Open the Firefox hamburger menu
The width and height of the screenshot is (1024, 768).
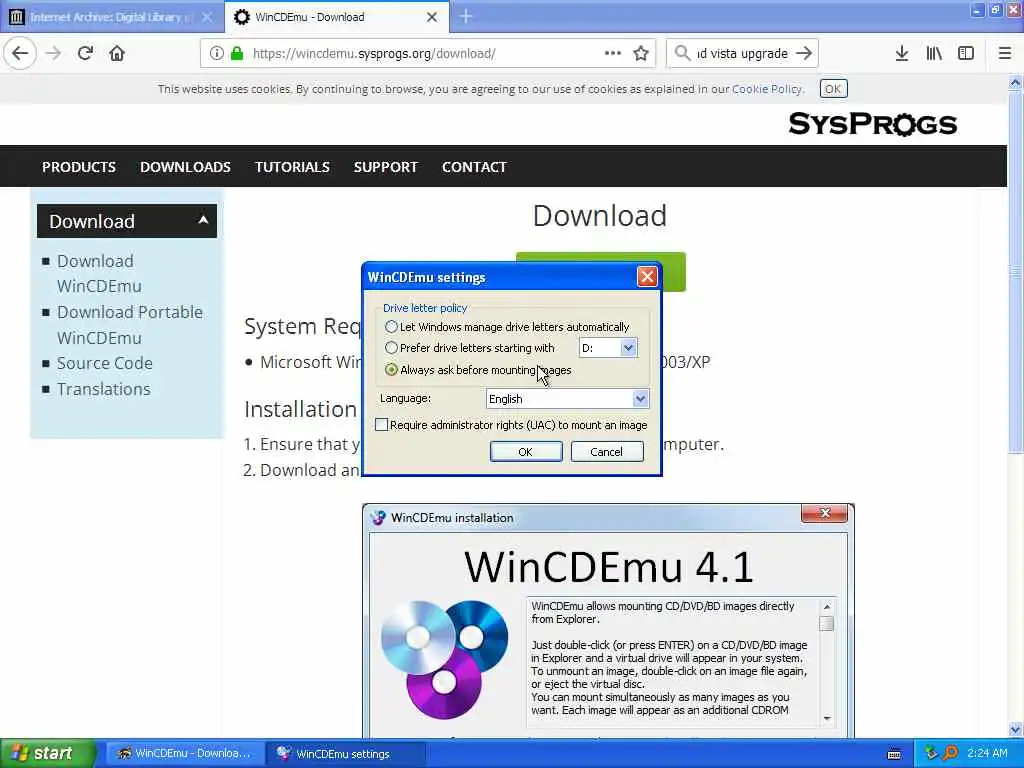(x=1004, y=54)
